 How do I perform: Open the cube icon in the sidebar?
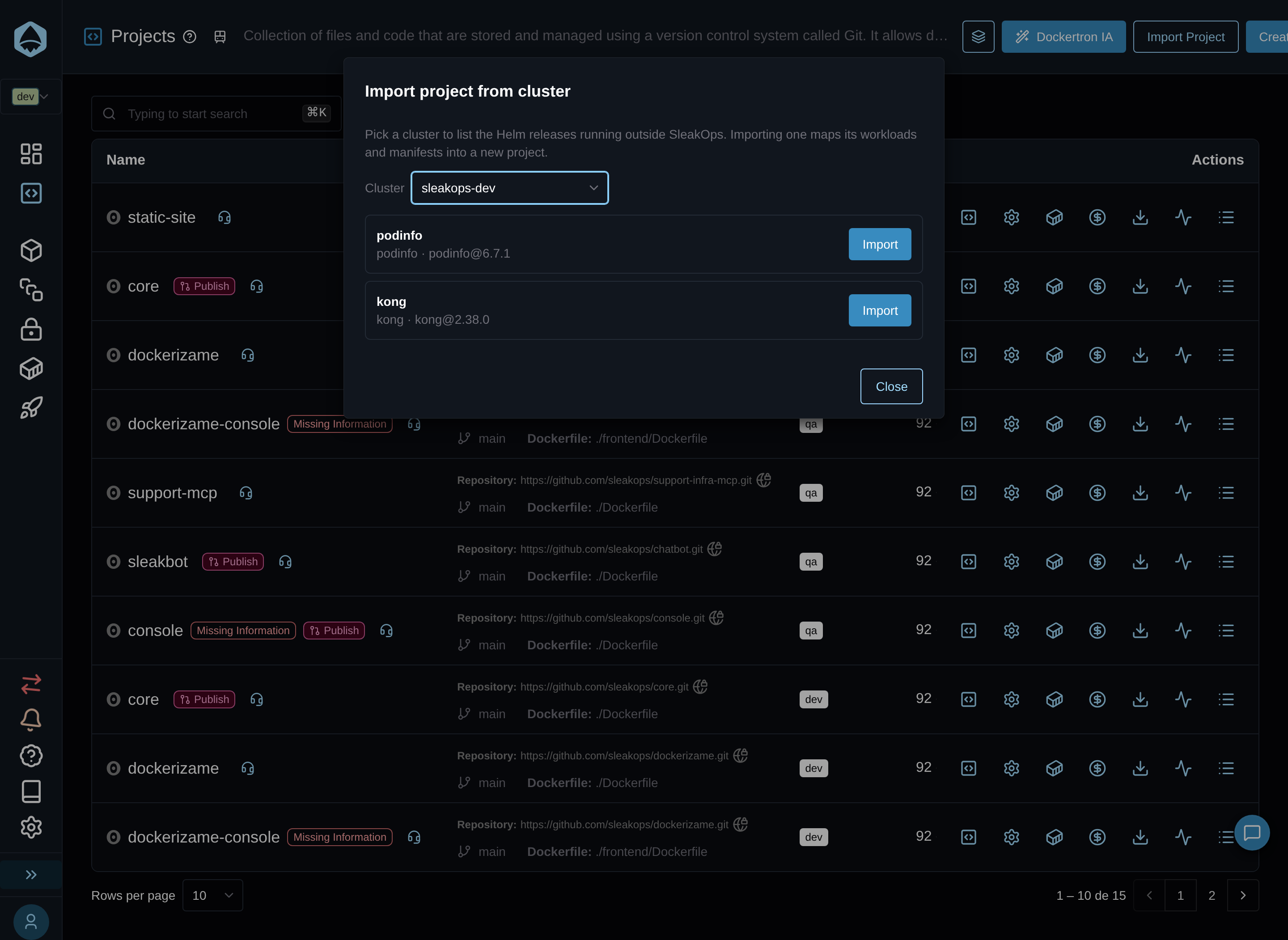pyautogui.click(x=31, y=250)
